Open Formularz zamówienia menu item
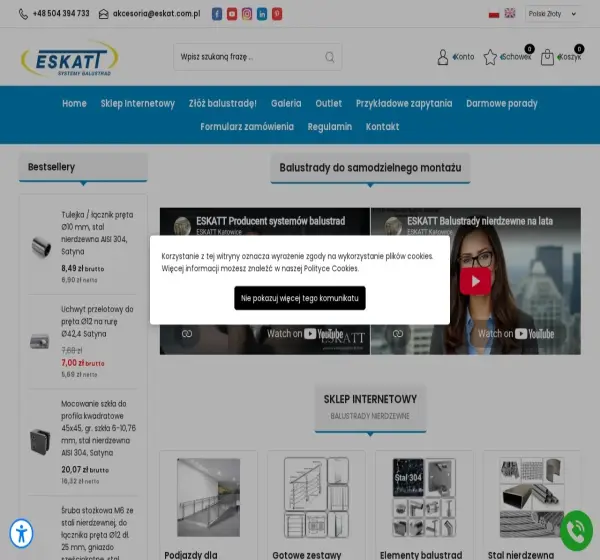This screenshot has width=600, height=560. pos(247,127)
